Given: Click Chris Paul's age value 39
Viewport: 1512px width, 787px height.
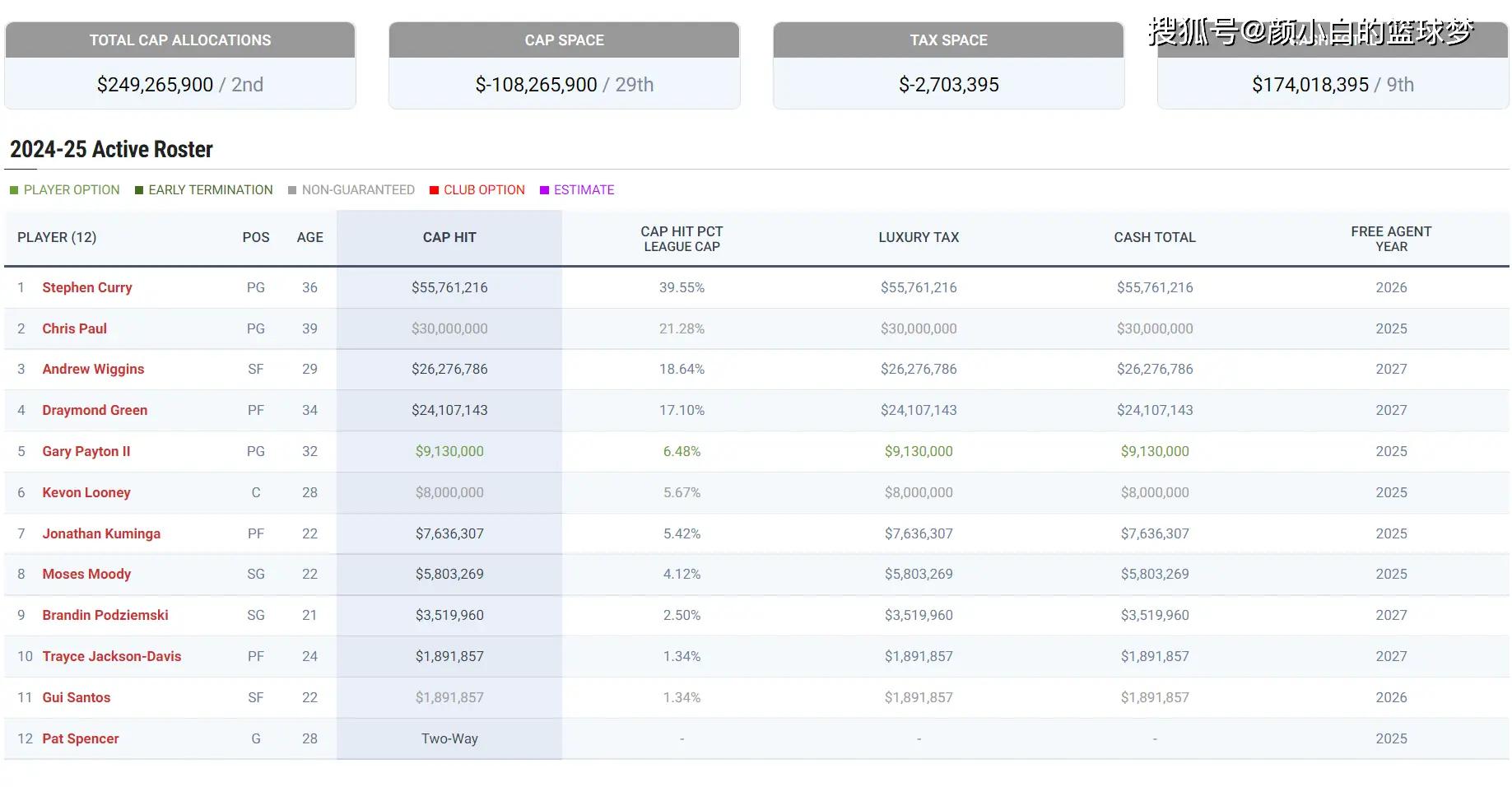Looking at the screenshot, I should (x=309, y=328).
